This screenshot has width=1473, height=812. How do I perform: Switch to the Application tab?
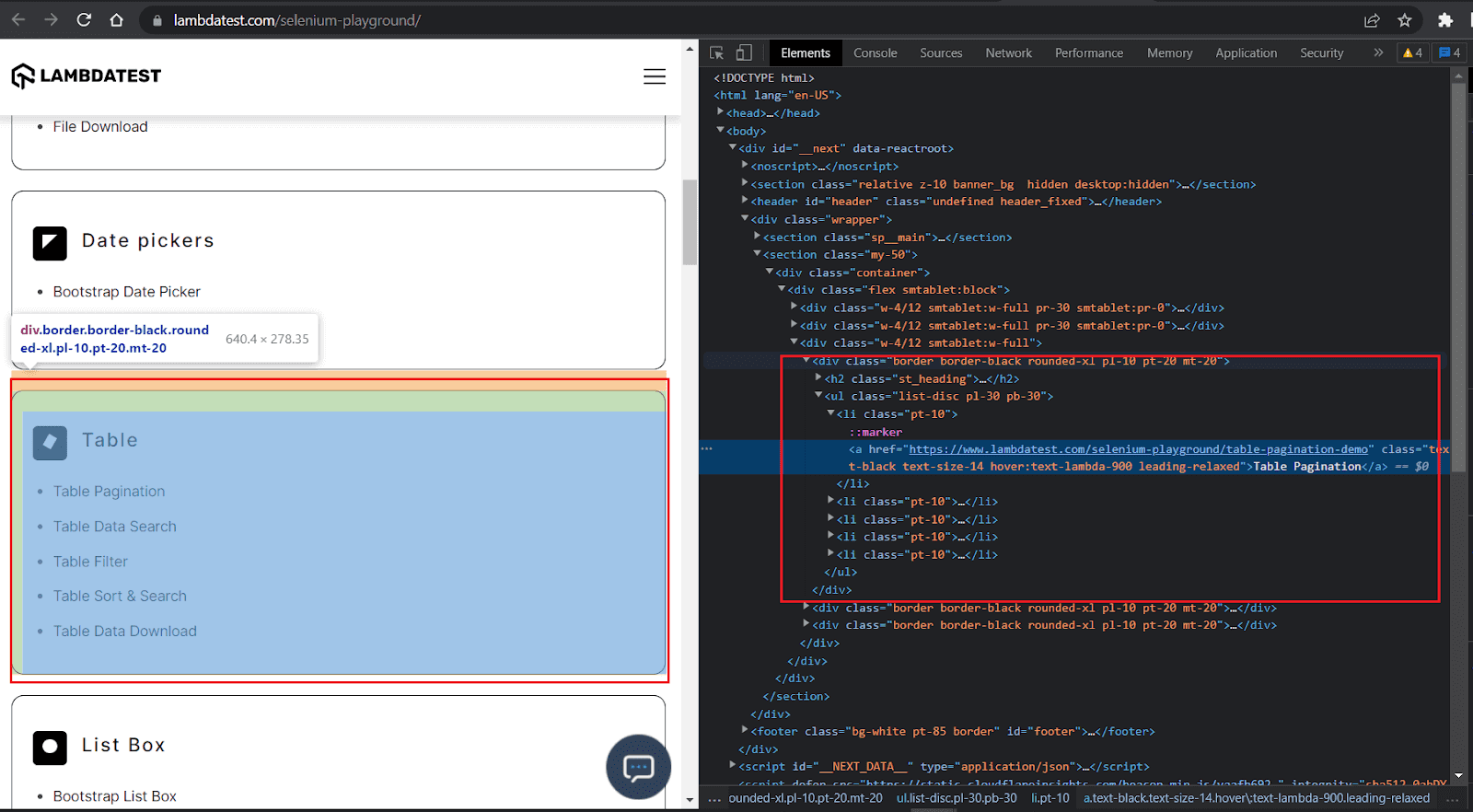click(x=1247, y=52)
